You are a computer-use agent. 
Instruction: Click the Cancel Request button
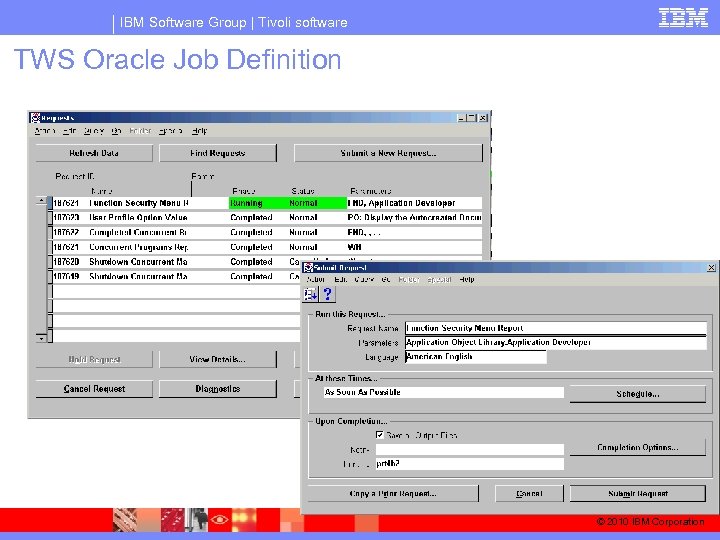[x=94, y=388]
